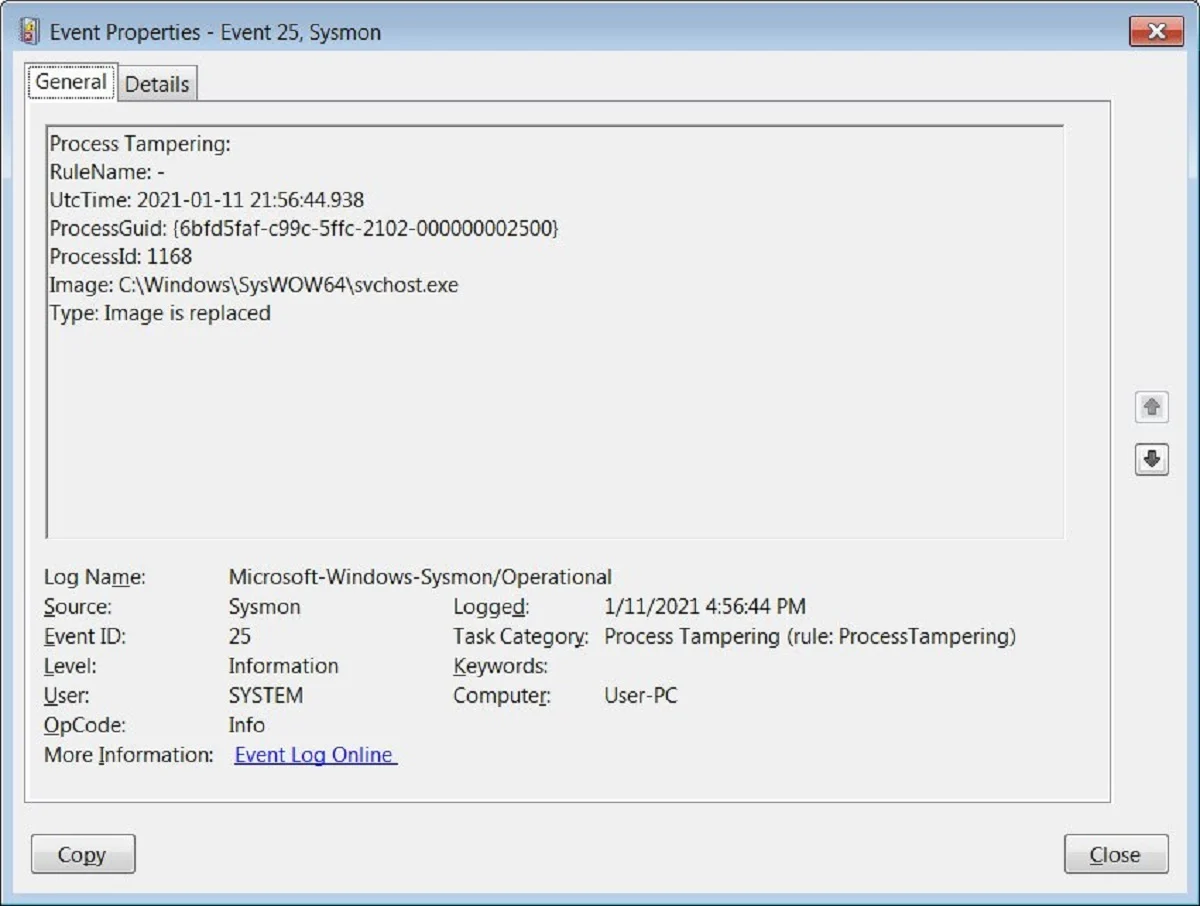Click the 'More Information:' label
Viewport: 1200px width, 906px height.
tap(129, 755)
